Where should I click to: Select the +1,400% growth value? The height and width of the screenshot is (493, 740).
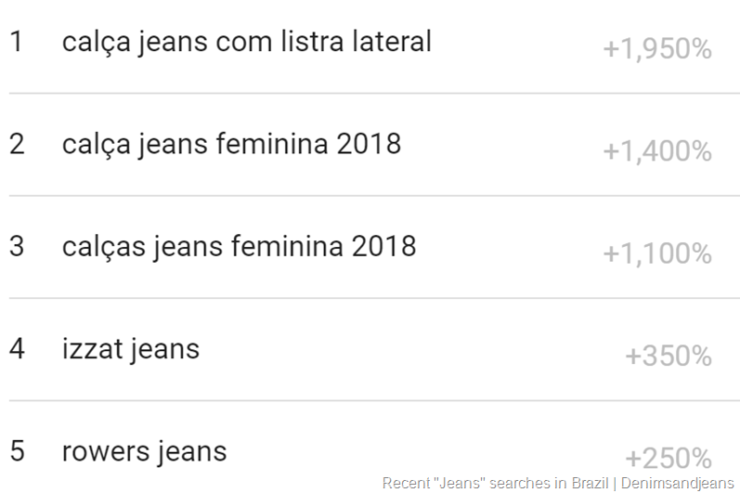click(x=657, y=151)
